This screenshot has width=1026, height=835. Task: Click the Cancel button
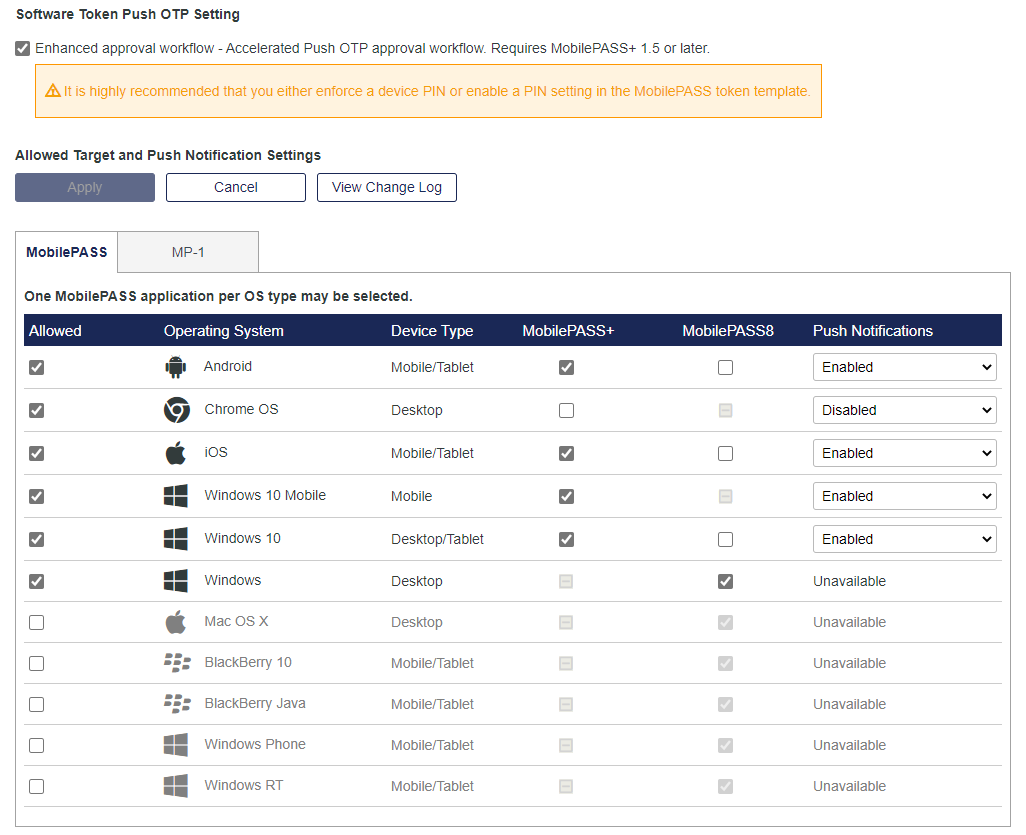point(236,187)
